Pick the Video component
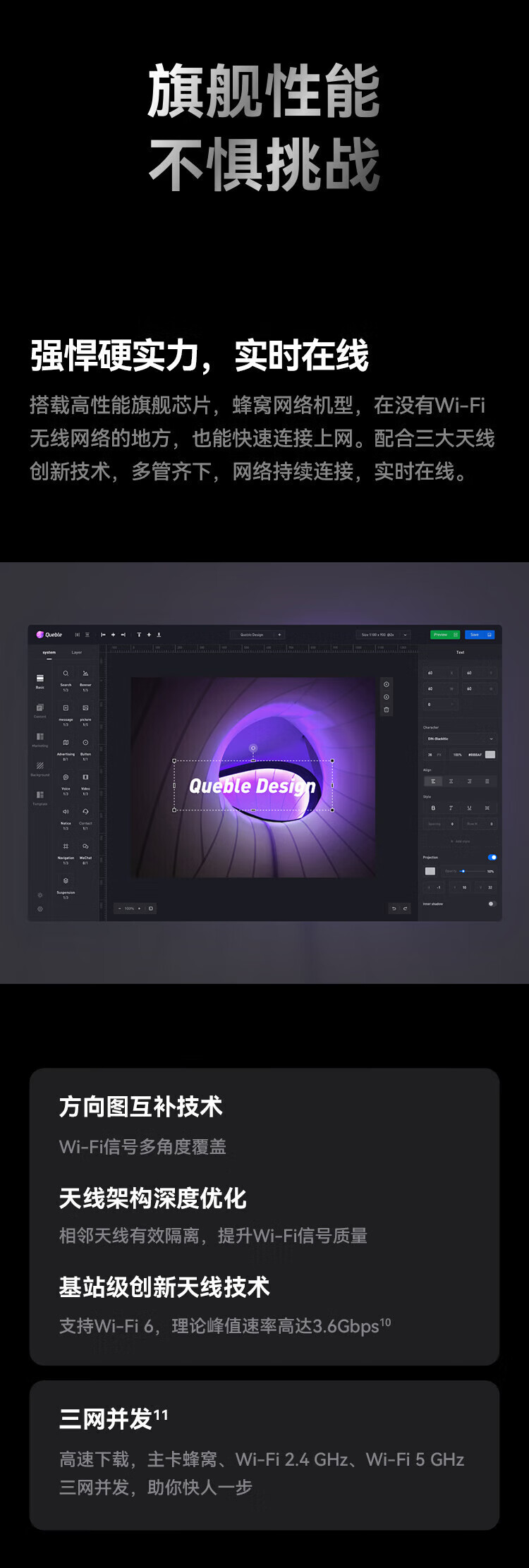This screenshot has width=529, height=1568. (x=85, y=778)
